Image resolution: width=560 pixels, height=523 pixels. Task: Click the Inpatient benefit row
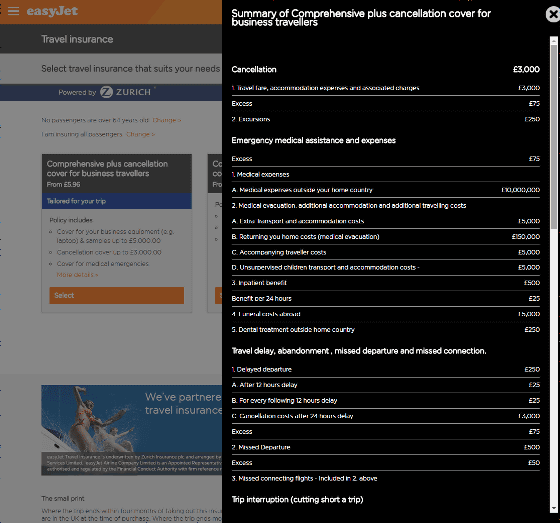tap(386, 283)
